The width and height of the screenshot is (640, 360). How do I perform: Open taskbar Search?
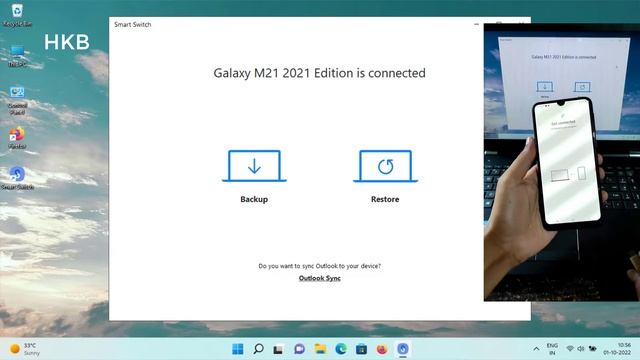click(x=258, y=349)
